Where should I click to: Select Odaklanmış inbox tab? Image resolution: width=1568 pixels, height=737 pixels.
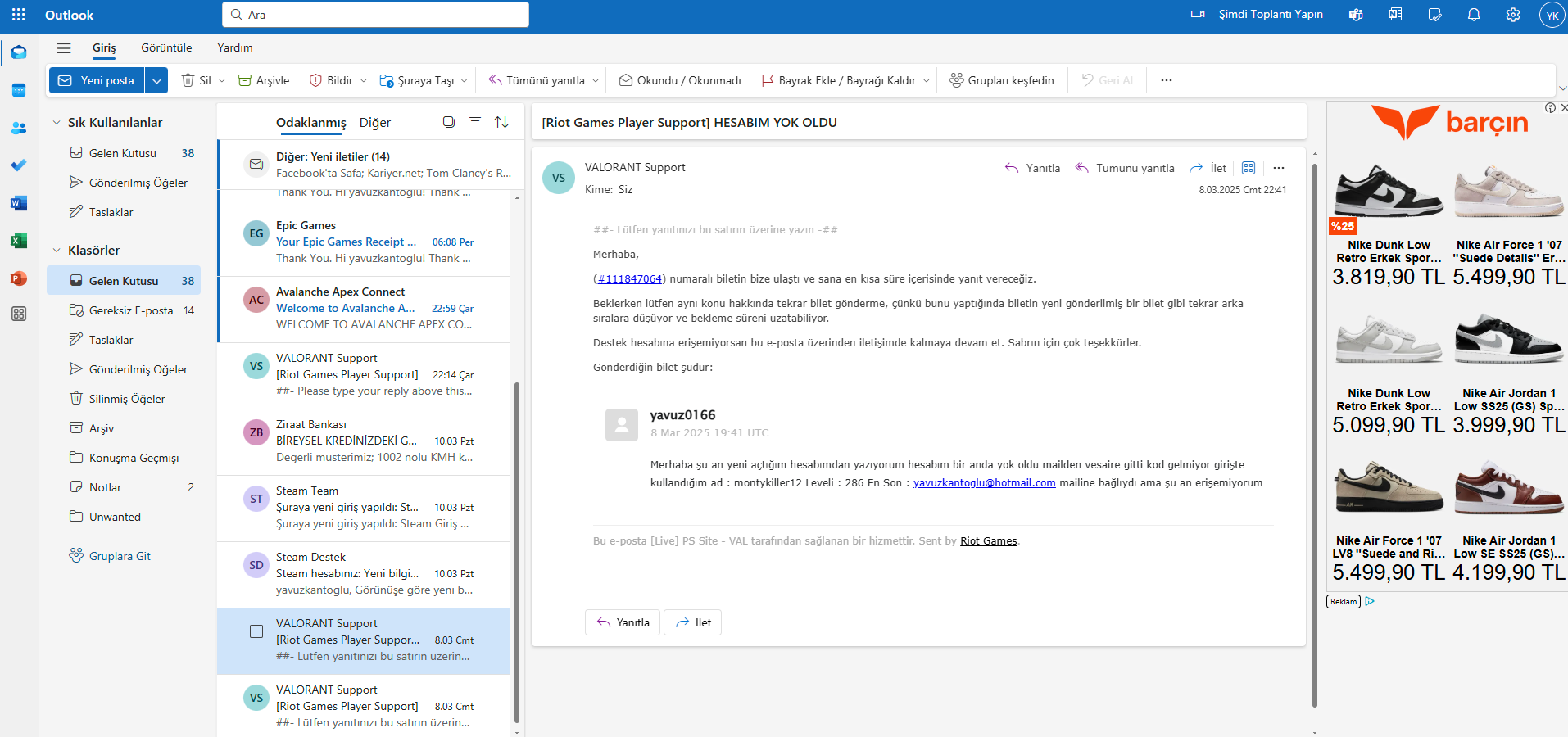pos(311,122)
